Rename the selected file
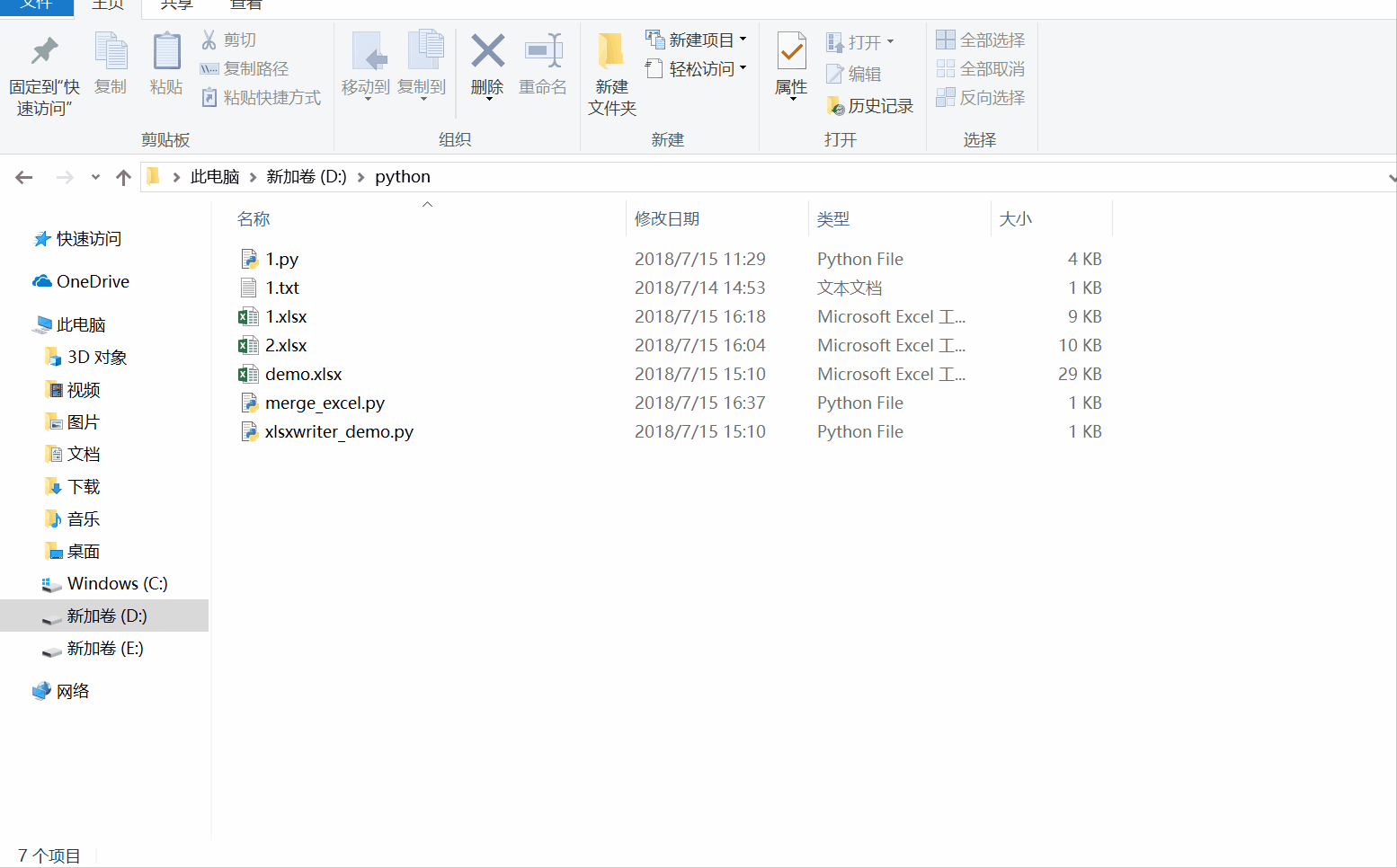Viewport: 1397px width, 868px height. click(543, 63)
